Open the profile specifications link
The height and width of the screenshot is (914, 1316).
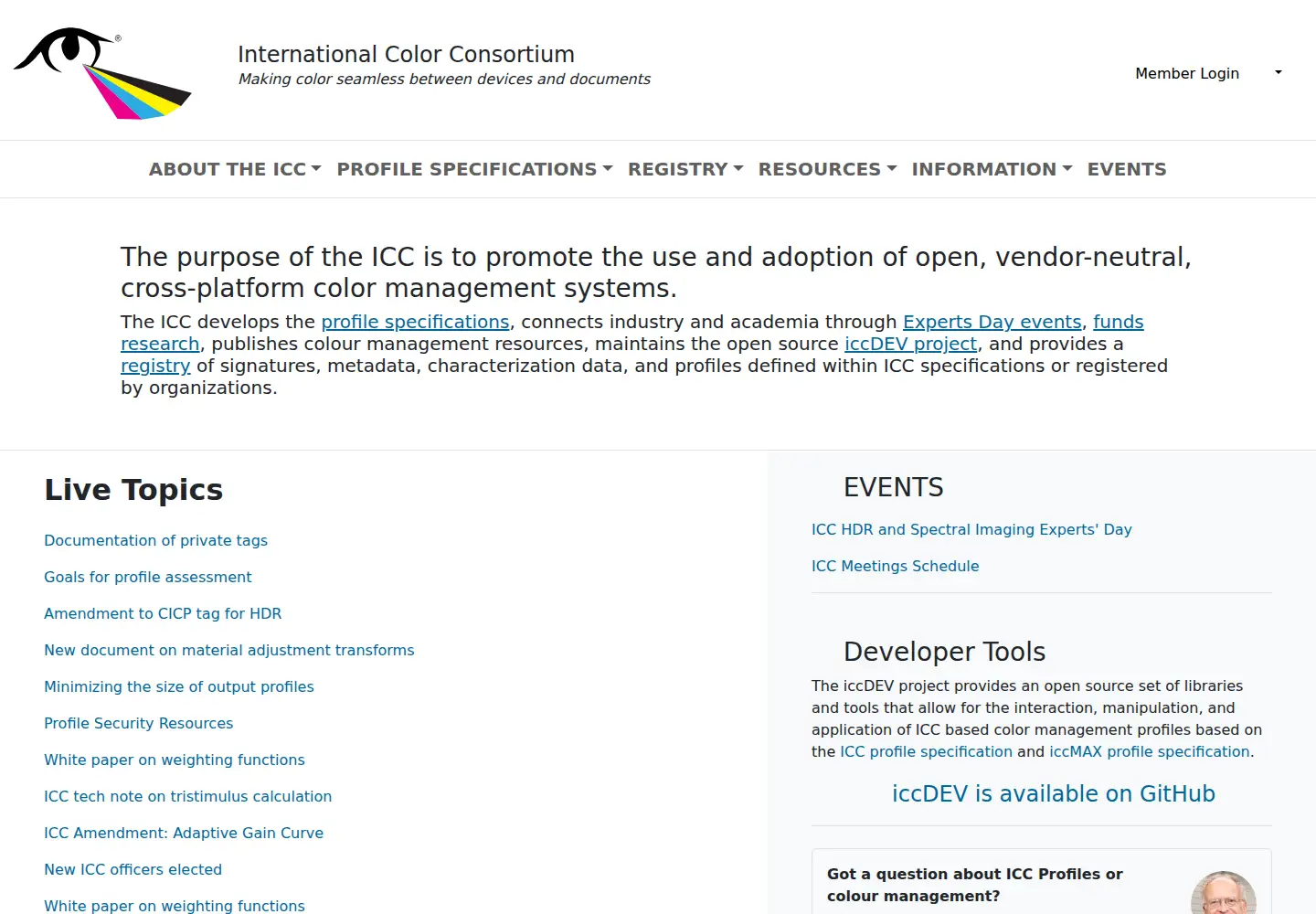point(415,322)
